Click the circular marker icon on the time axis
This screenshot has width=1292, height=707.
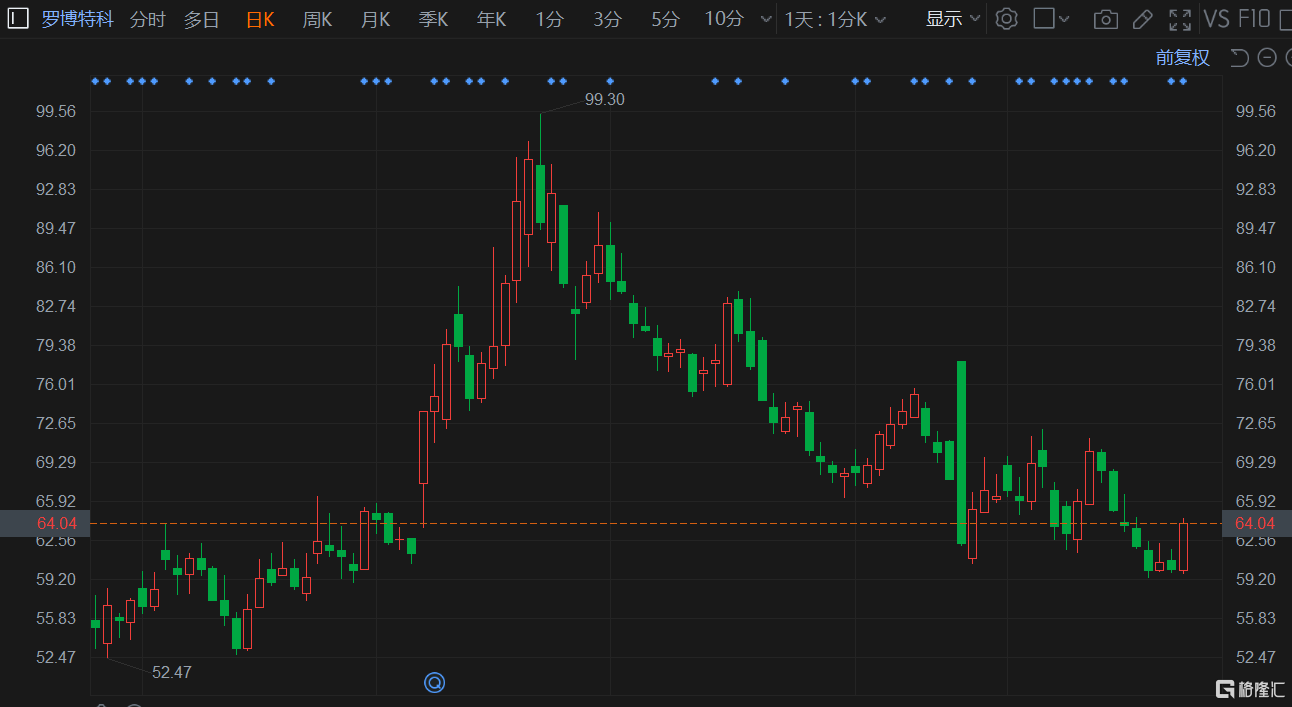[x=434, y=682]
